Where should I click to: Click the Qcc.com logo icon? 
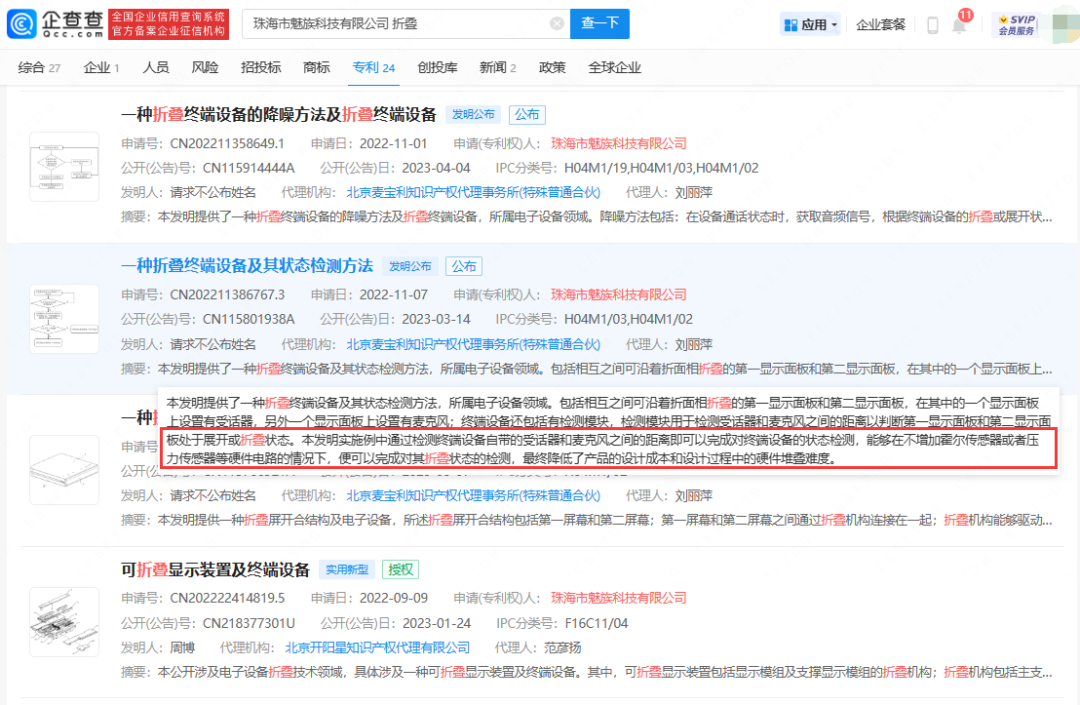point(23,24)
